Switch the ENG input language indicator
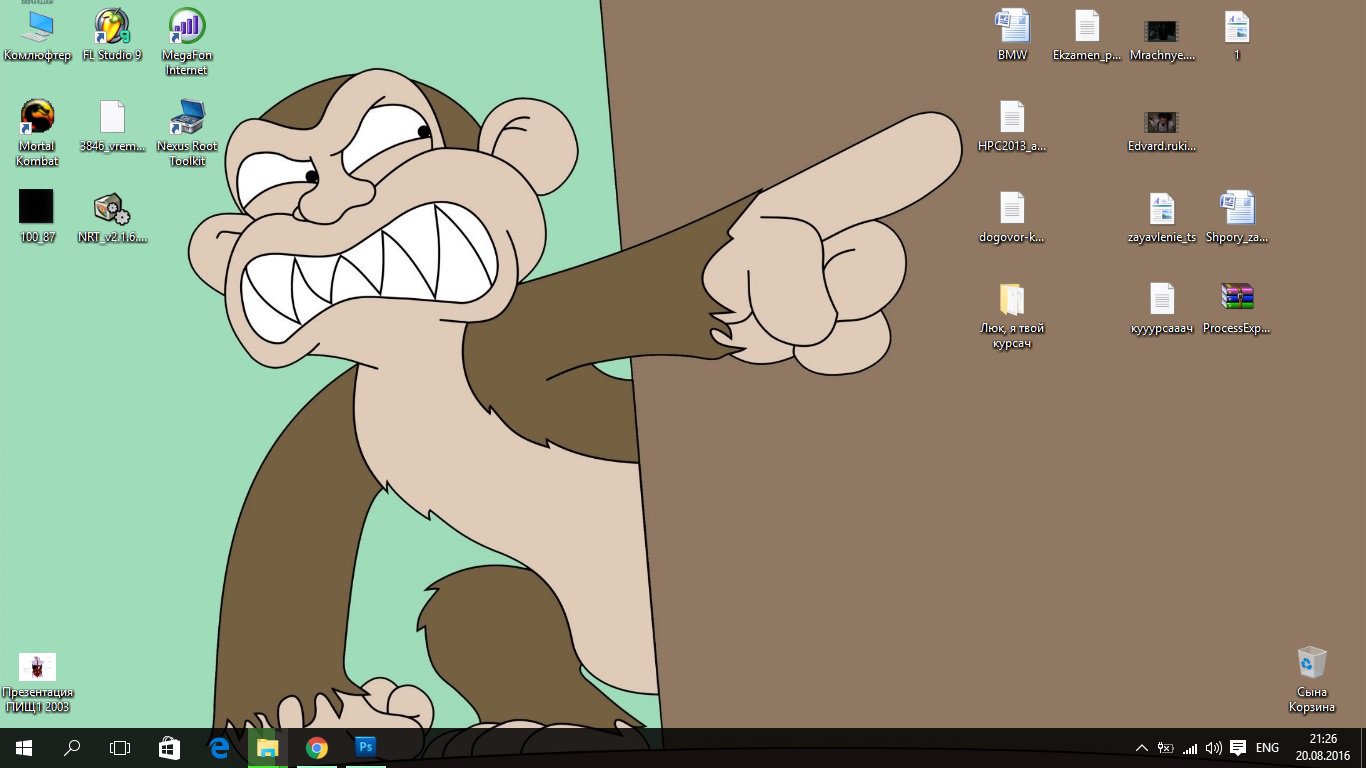 tap(1267, 748)
